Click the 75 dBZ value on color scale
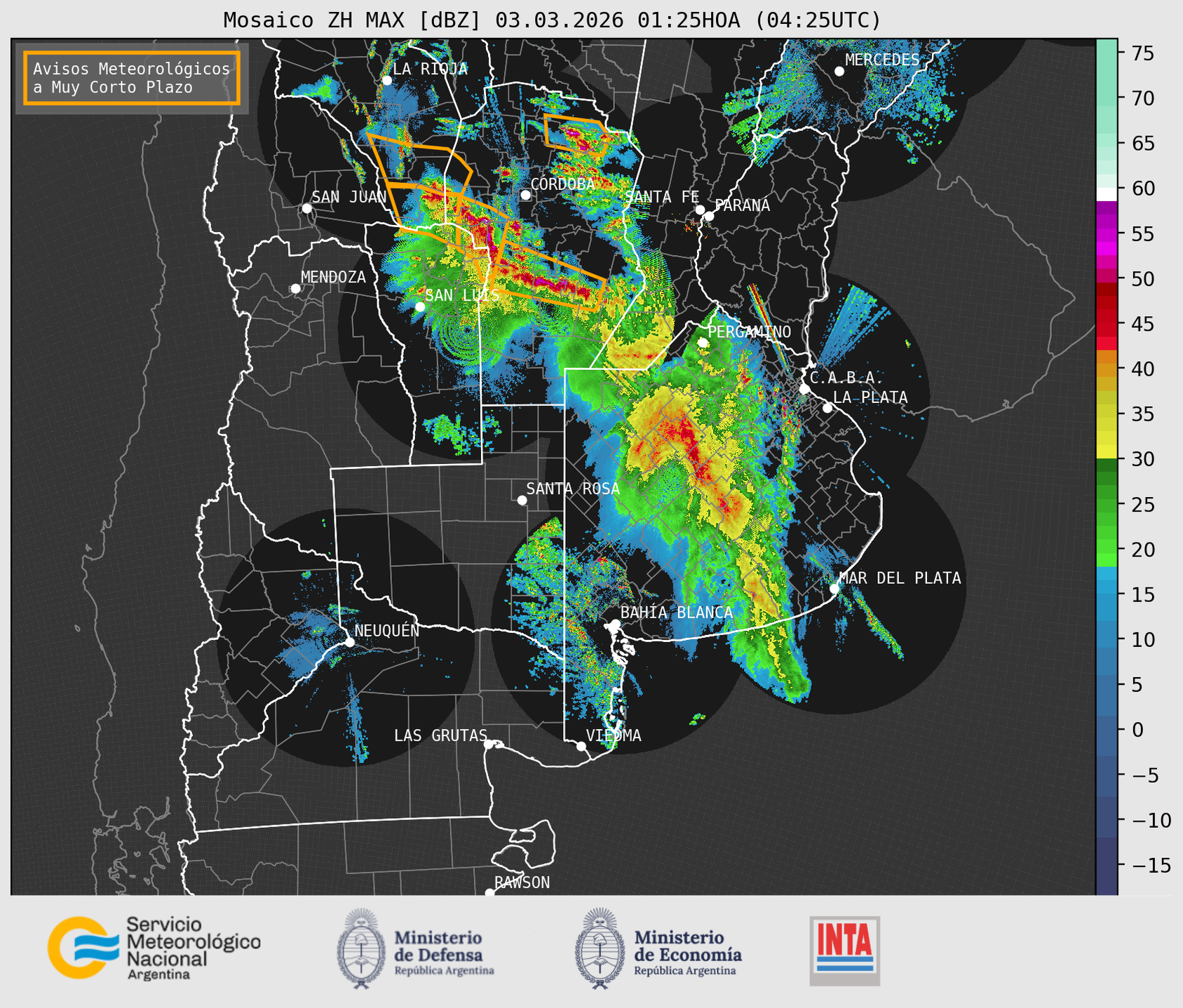The height and width of the screenshot is (1008, 1183). [1142, 53]
